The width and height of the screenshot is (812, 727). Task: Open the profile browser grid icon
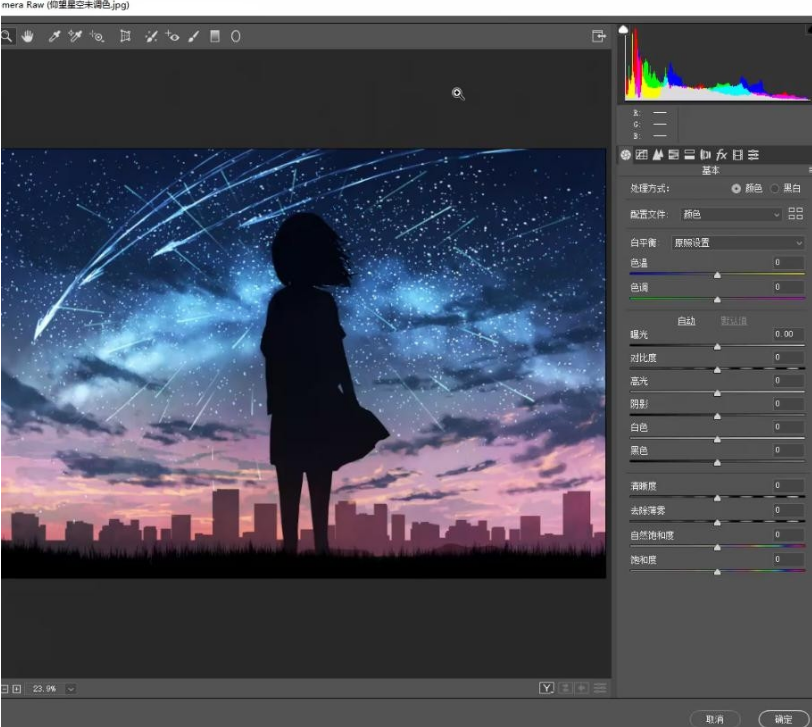(x=796, y=214)
